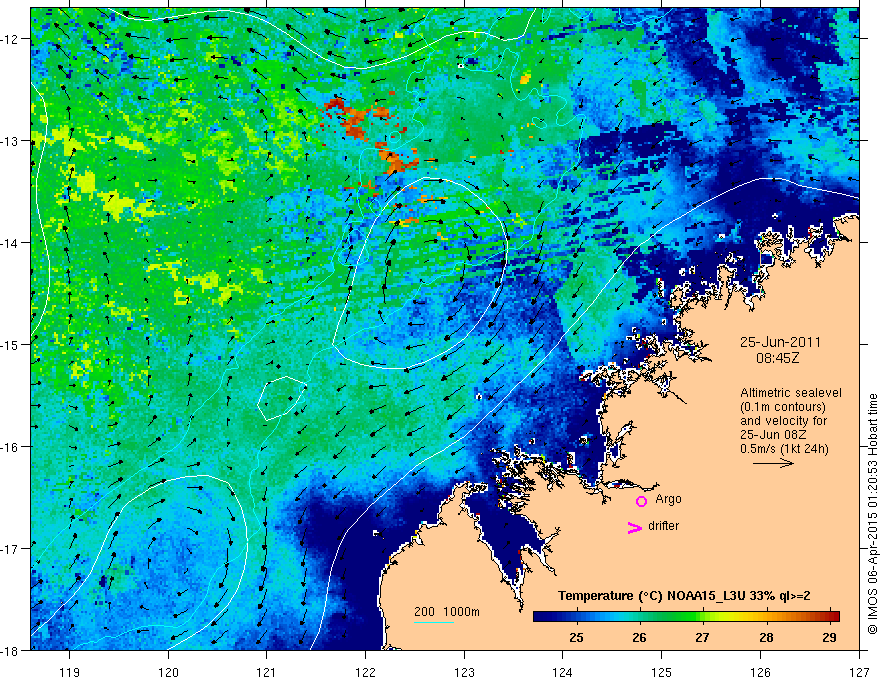Click the '-13' latitude axis label
The image size is (880, 680).
pyautogui.click(x=11, y=141)
